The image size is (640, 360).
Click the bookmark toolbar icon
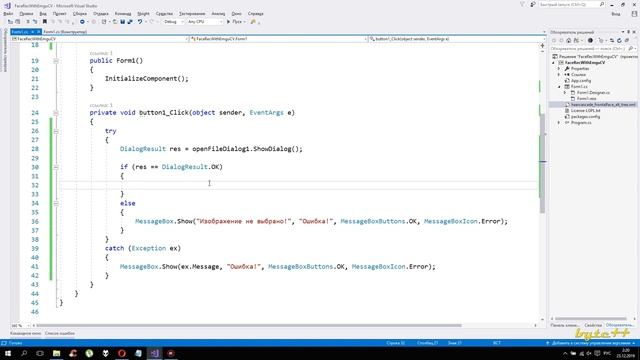(x=45, y=22)
